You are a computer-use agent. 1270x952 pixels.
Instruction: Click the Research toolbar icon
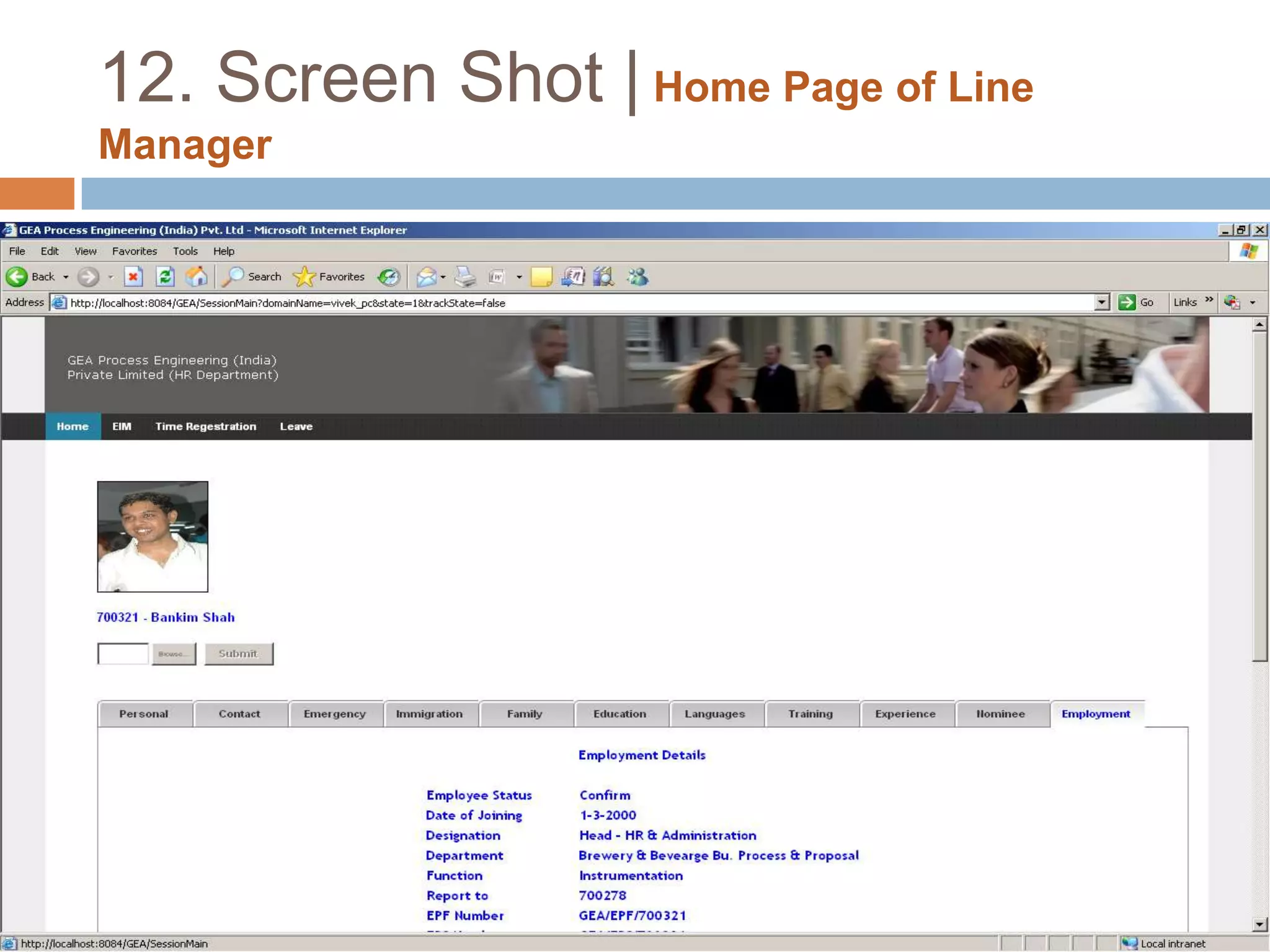[573, 276]
